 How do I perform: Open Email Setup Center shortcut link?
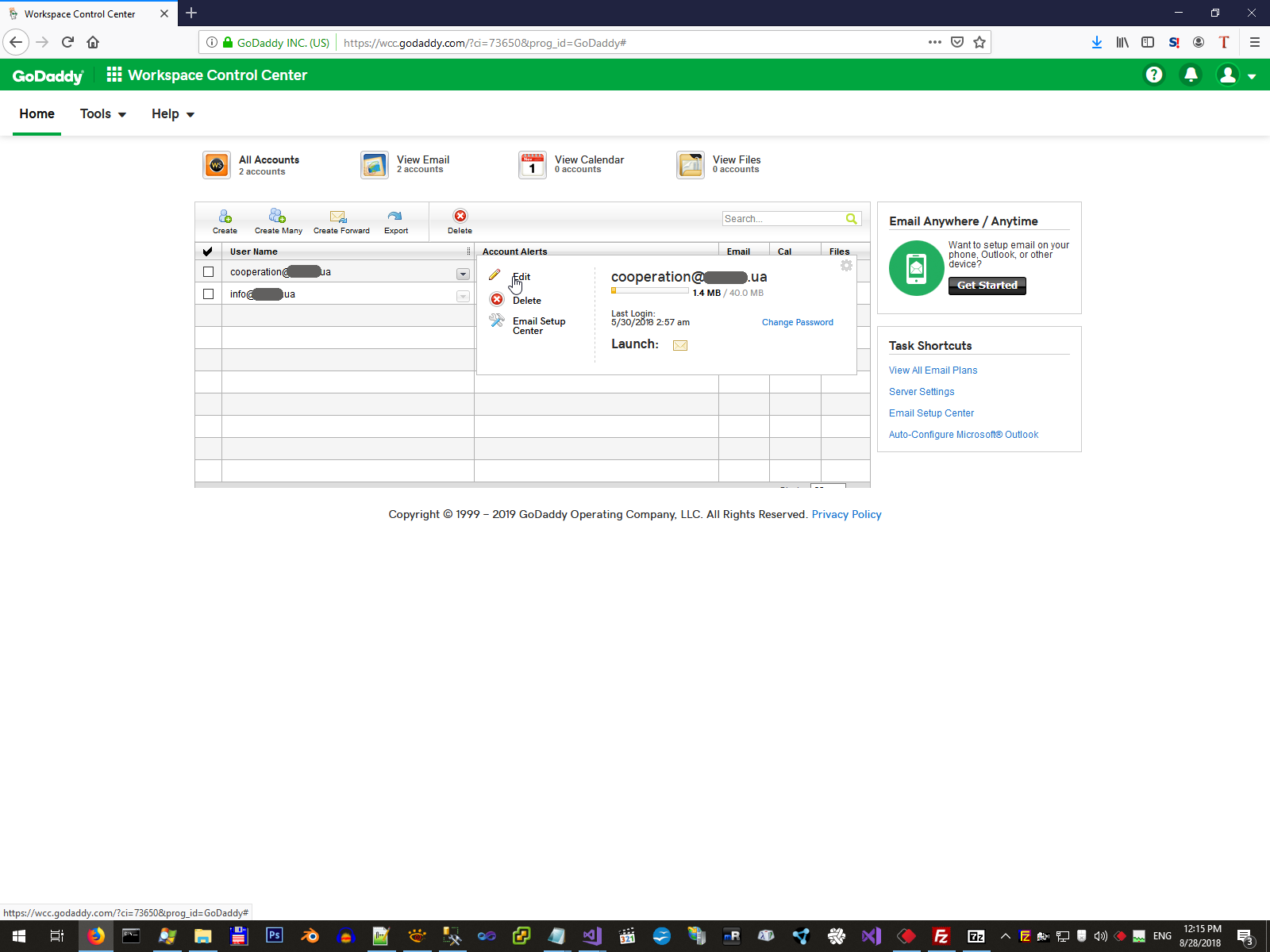(x=932, y=413)
